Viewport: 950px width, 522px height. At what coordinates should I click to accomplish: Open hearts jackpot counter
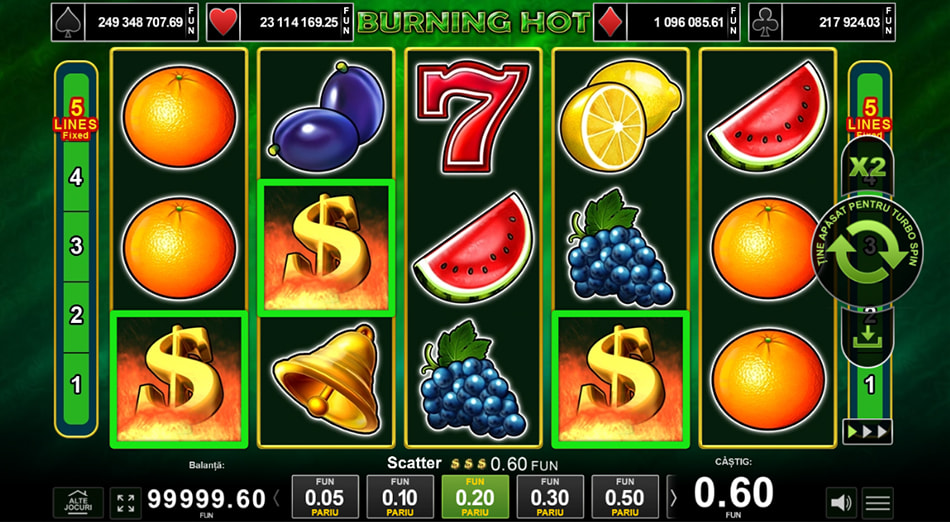(279, 22)
